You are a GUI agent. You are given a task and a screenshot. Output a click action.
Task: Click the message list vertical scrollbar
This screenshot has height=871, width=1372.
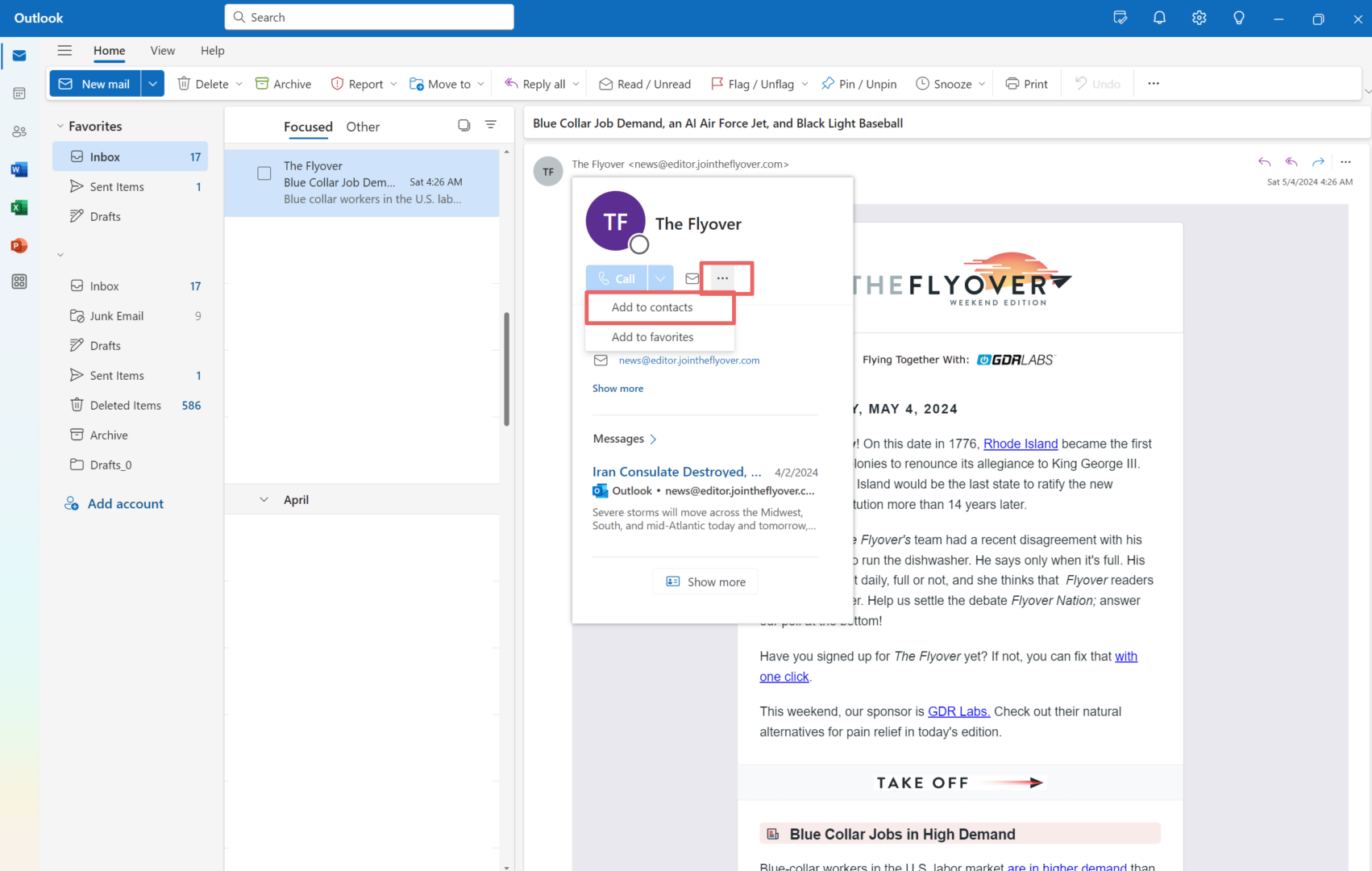pos(506,369)
